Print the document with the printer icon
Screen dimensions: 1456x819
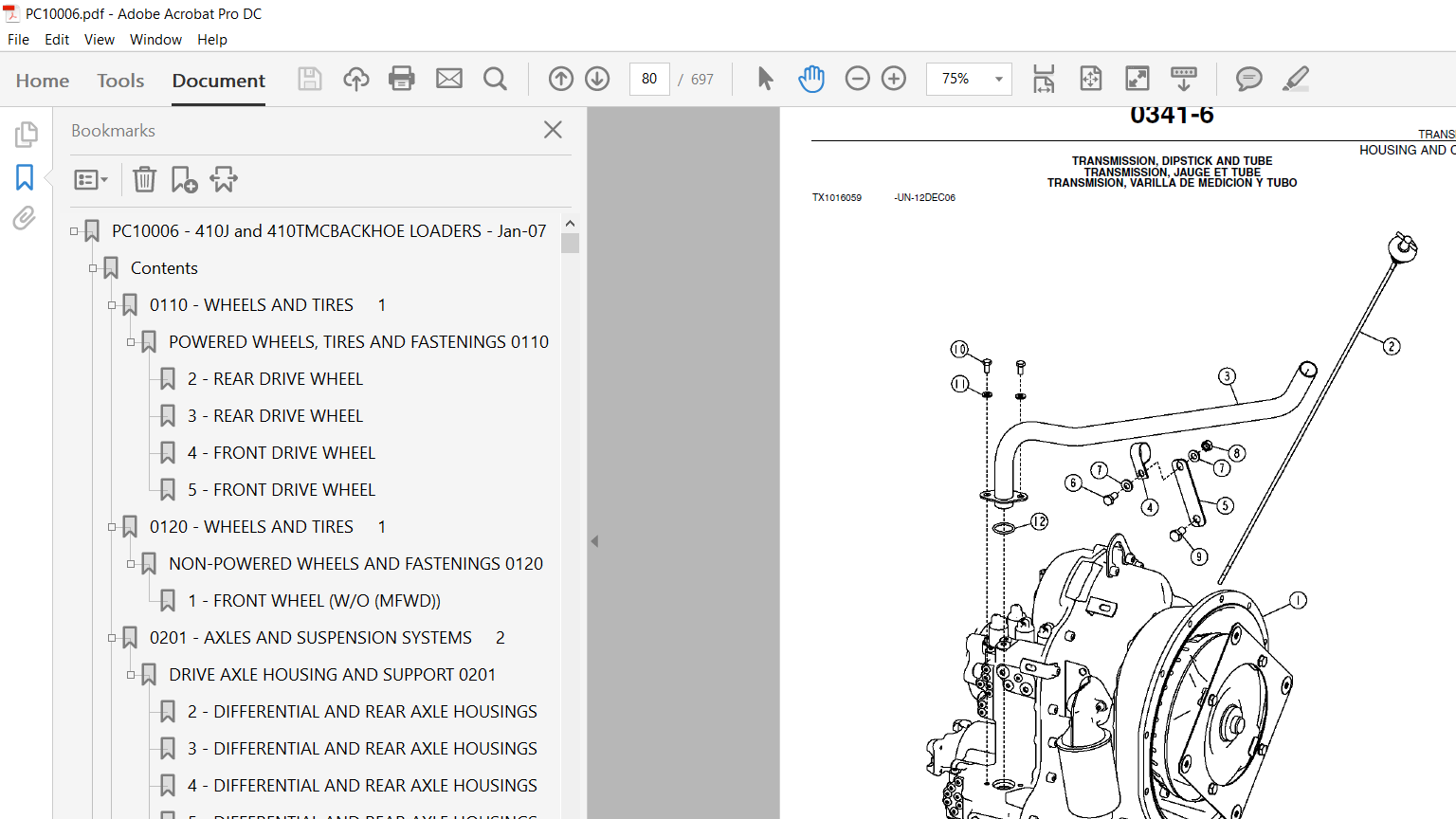[x=402, y=79]
